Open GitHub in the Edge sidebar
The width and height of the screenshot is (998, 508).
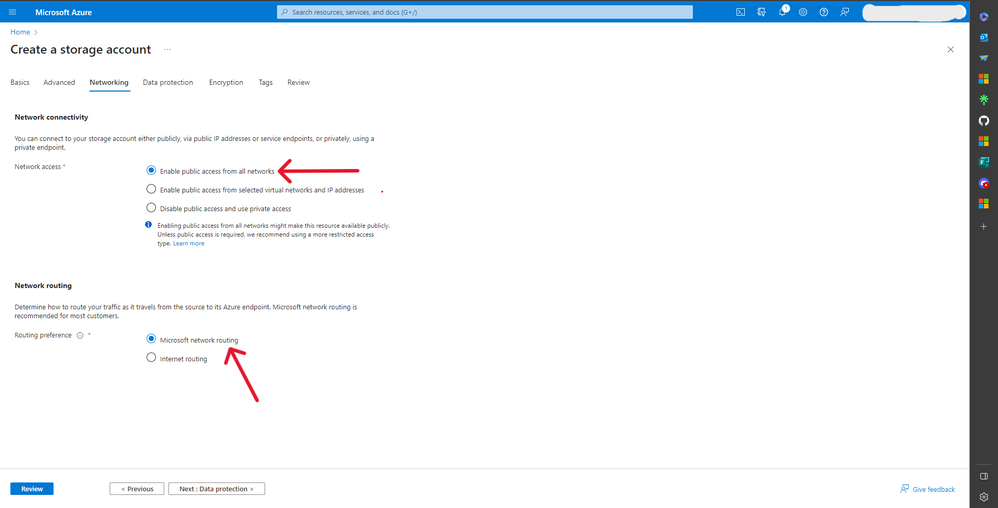pos(983,120)
